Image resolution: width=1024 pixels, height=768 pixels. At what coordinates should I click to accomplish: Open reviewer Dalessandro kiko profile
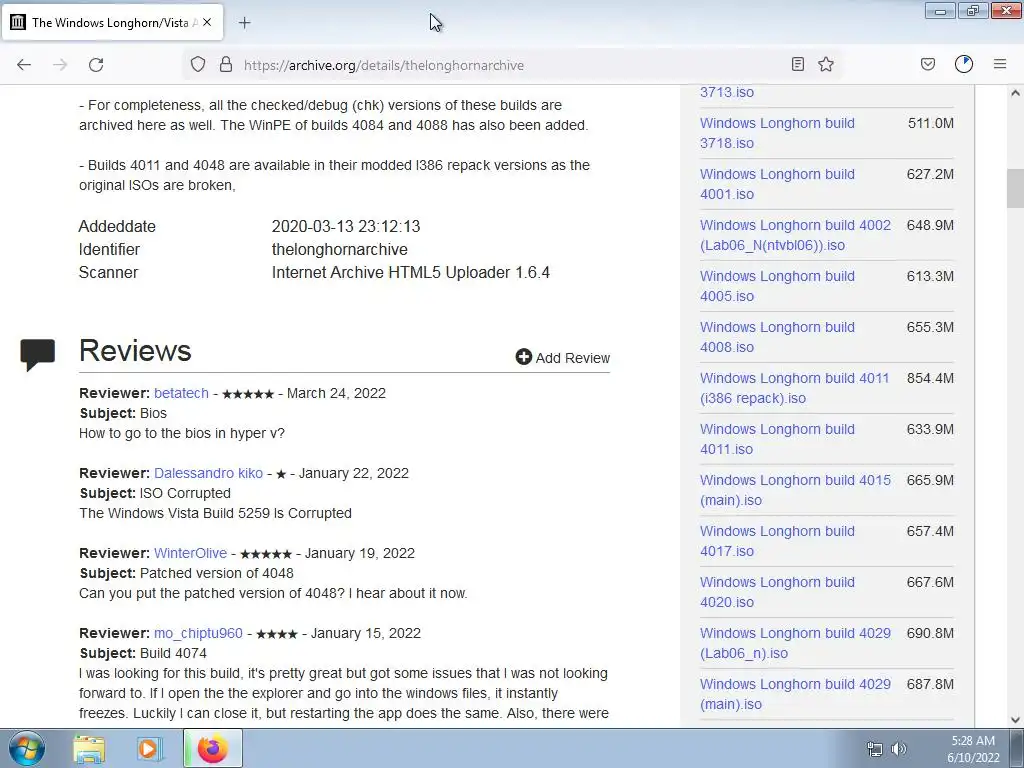tap(208, 473)
